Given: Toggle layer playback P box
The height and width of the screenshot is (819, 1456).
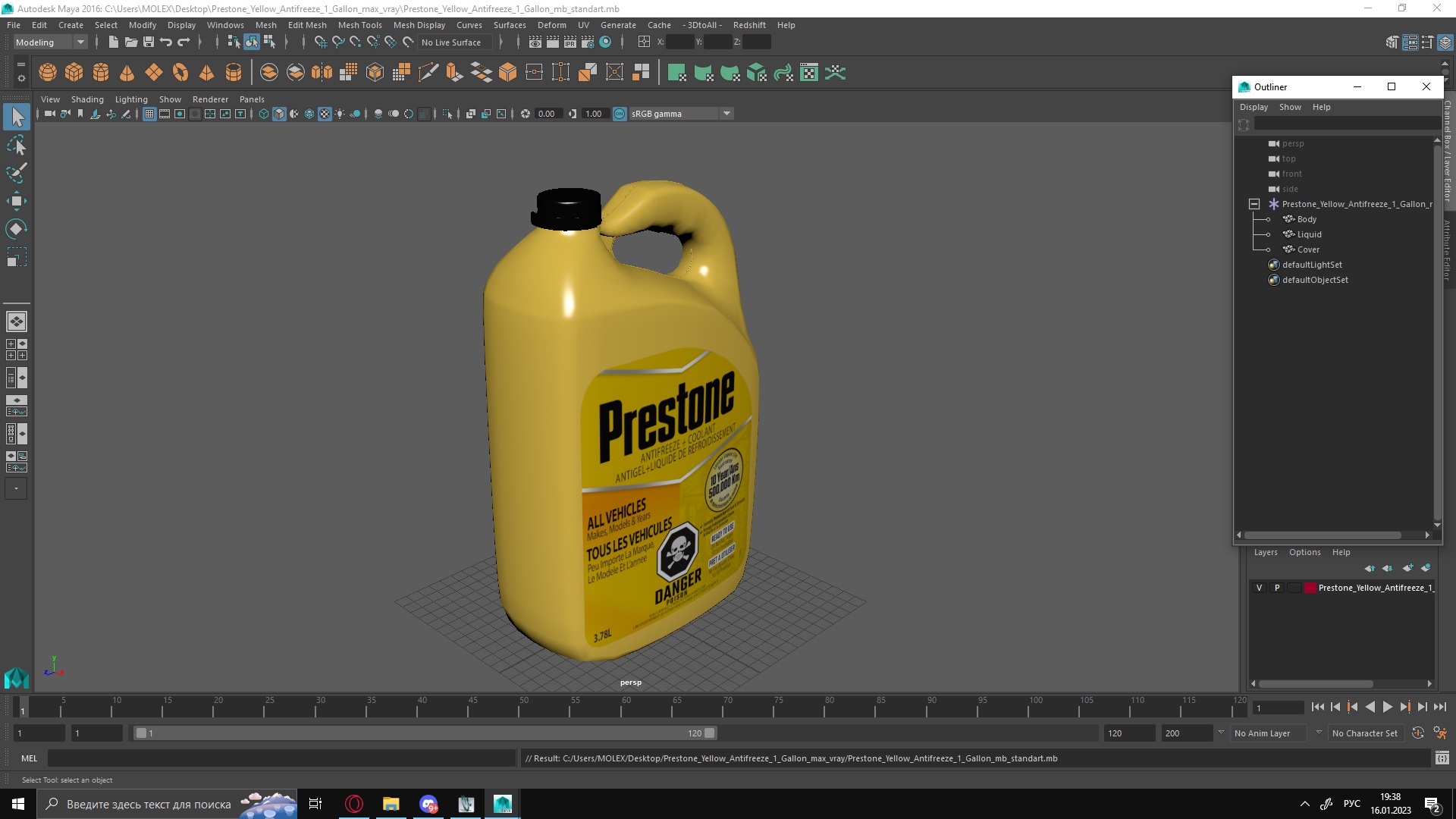Looking at the screenshot, I should click(1277, 588).
